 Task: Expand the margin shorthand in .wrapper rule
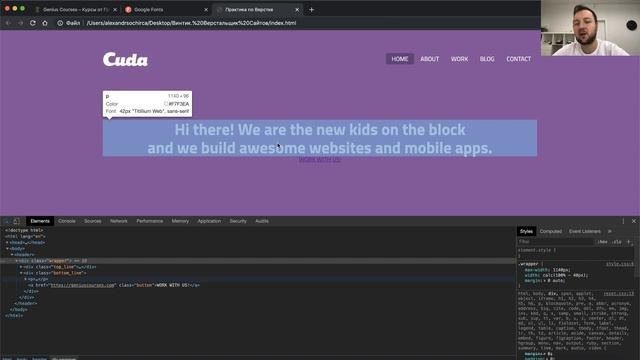coord(545,281)
